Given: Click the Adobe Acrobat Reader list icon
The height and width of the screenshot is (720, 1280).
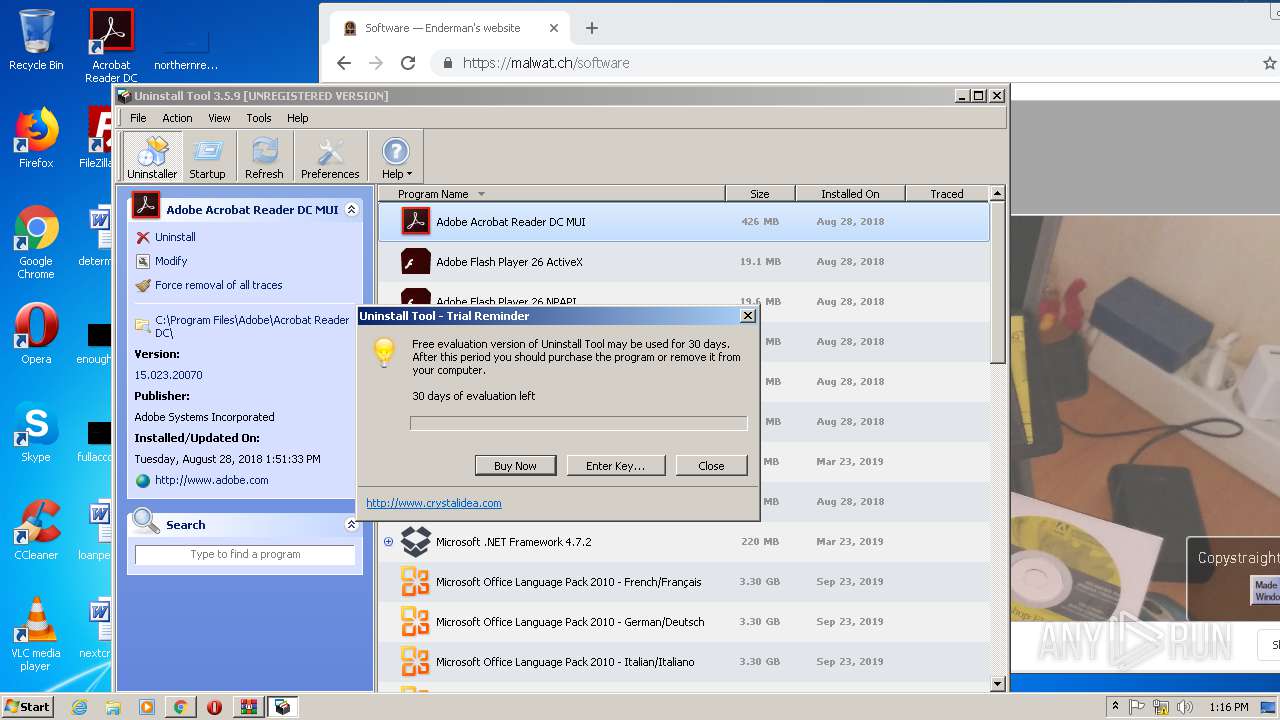Looking at the screenshot, I should click(x=415, y=221).
